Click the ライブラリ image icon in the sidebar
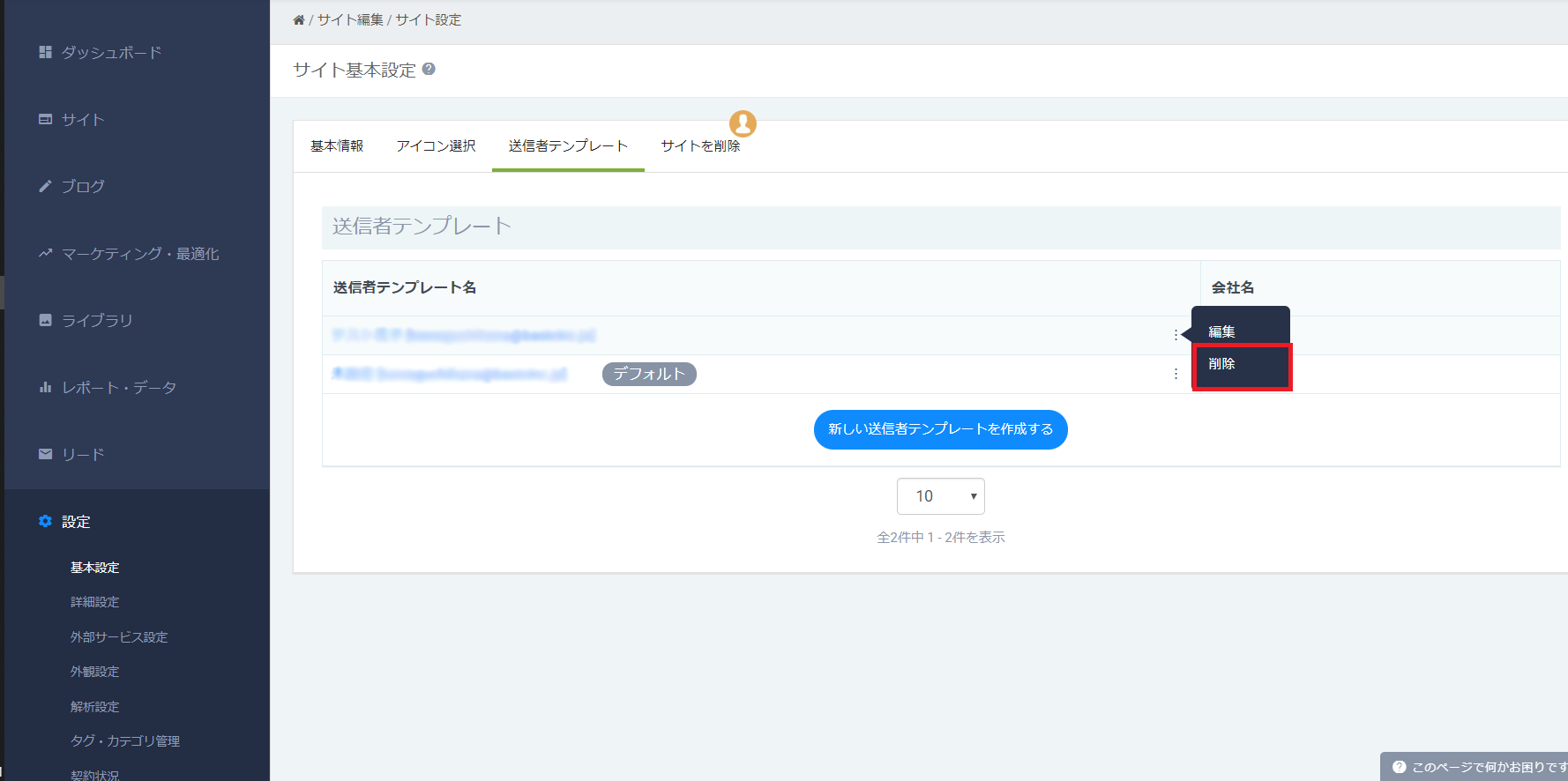This screenshot has height=781, width=1568. [45, 320]
